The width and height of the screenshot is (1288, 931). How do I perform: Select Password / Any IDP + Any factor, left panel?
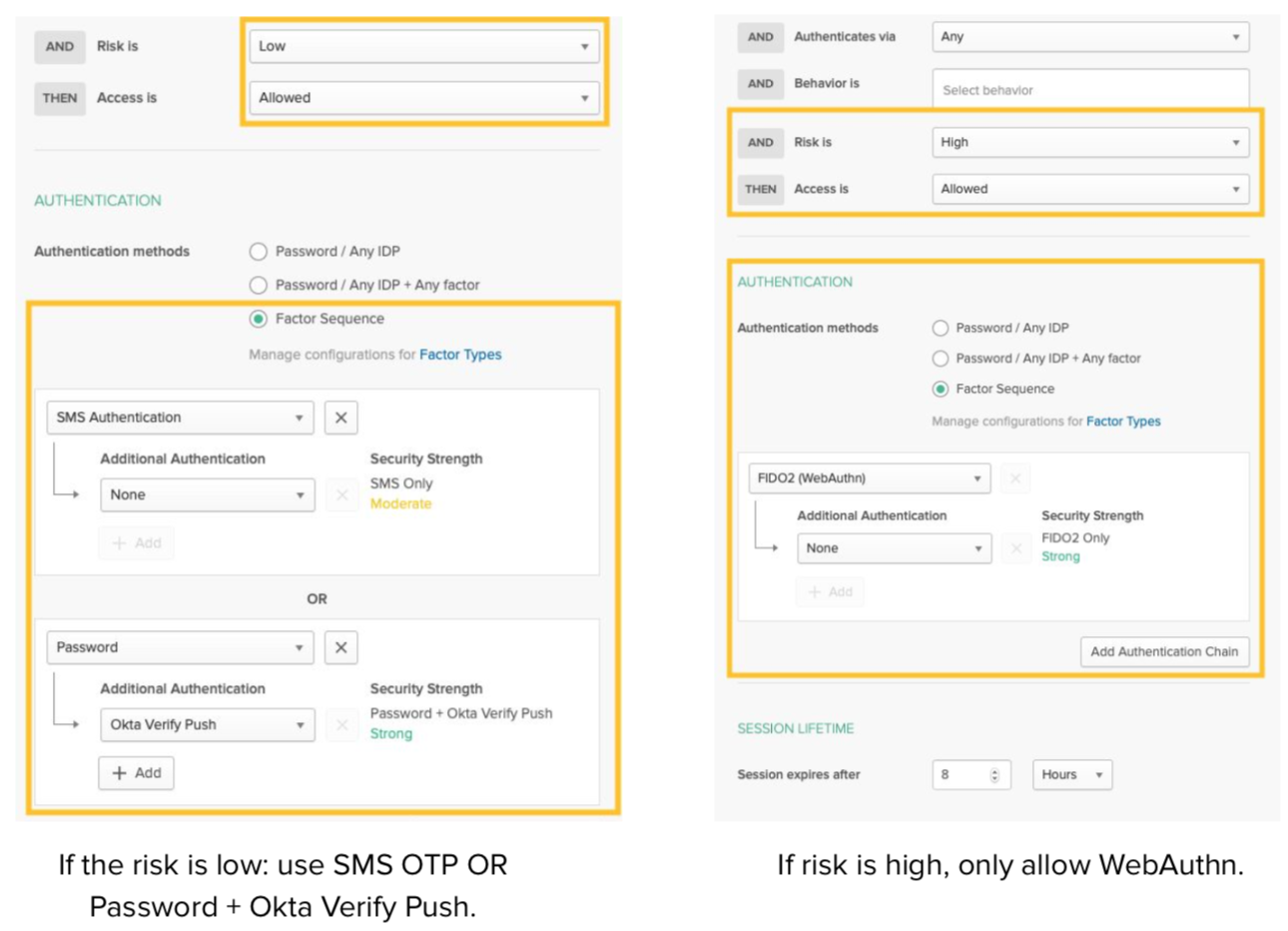(259, 285)
